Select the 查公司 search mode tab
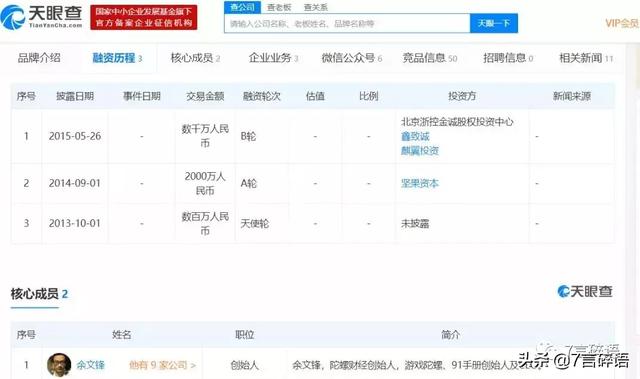The width and height of the screenshot is (640, 379). coord(242,7)
